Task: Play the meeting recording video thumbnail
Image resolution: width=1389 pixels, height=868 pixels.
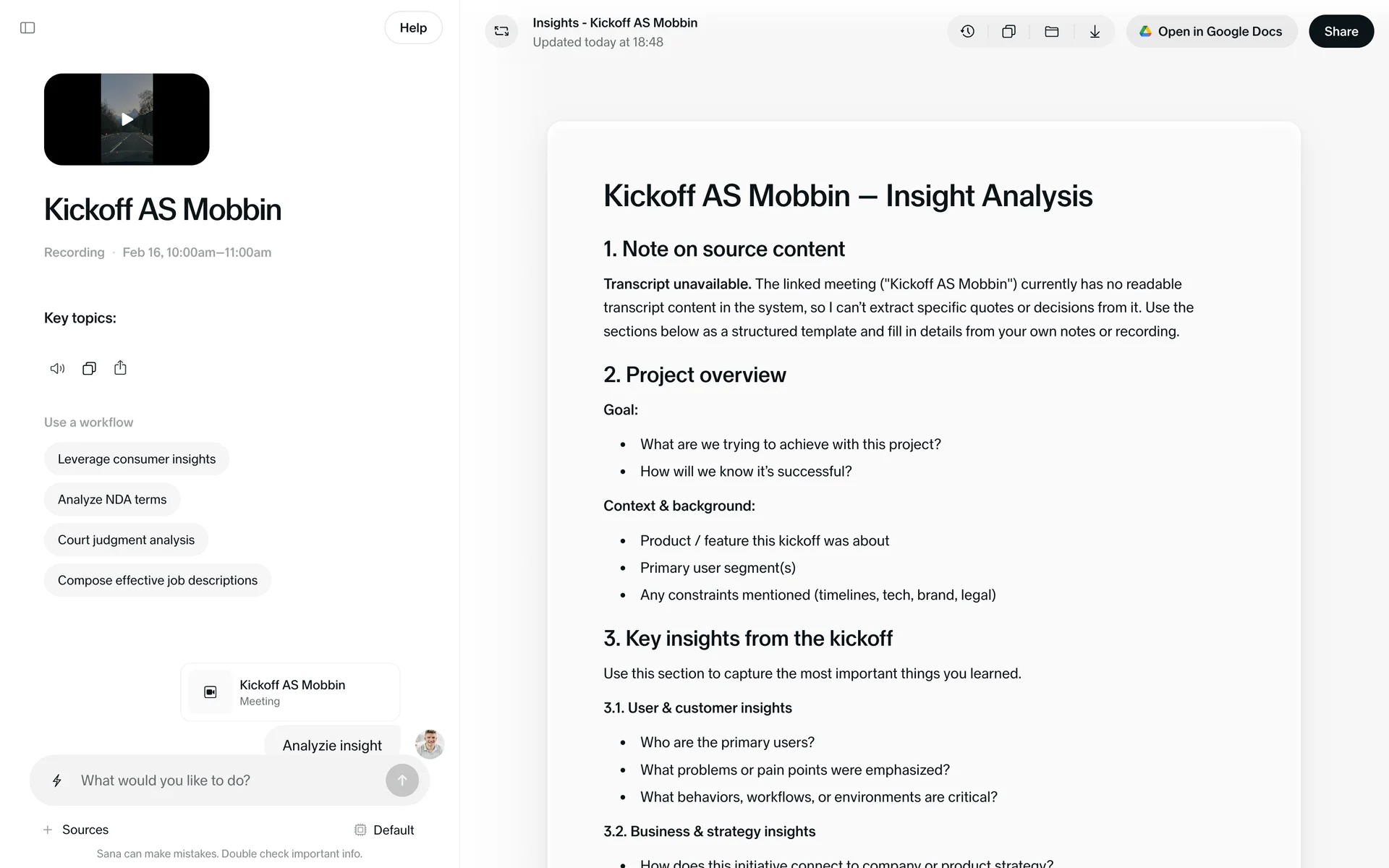Action: click(127, 119)
